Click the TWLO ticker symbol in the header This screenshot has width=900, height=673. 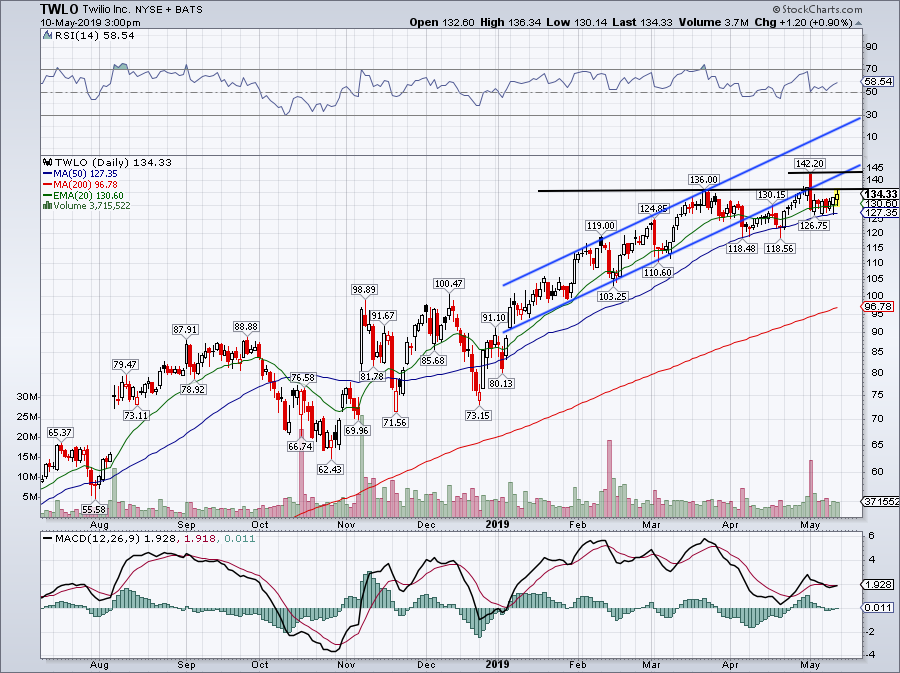[57, 9]
